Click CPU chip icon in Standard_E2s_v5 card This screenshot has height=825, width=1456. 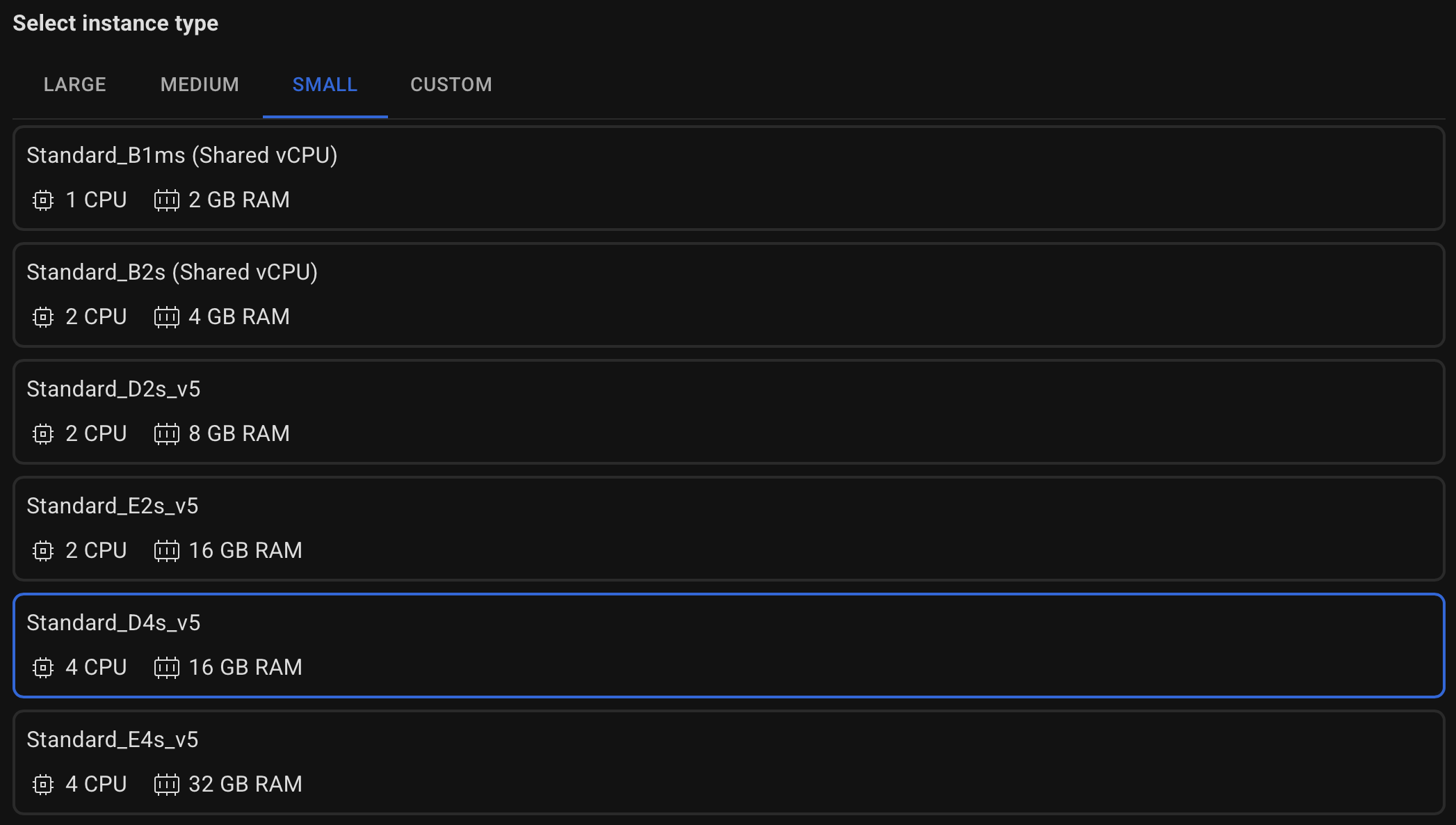click(43, 551)
